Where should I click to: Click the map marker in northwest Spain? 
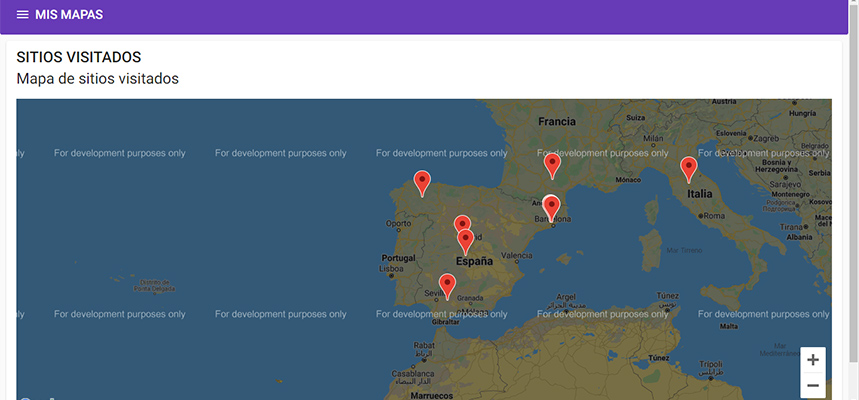pyautogui.click(x=422, y=182)
